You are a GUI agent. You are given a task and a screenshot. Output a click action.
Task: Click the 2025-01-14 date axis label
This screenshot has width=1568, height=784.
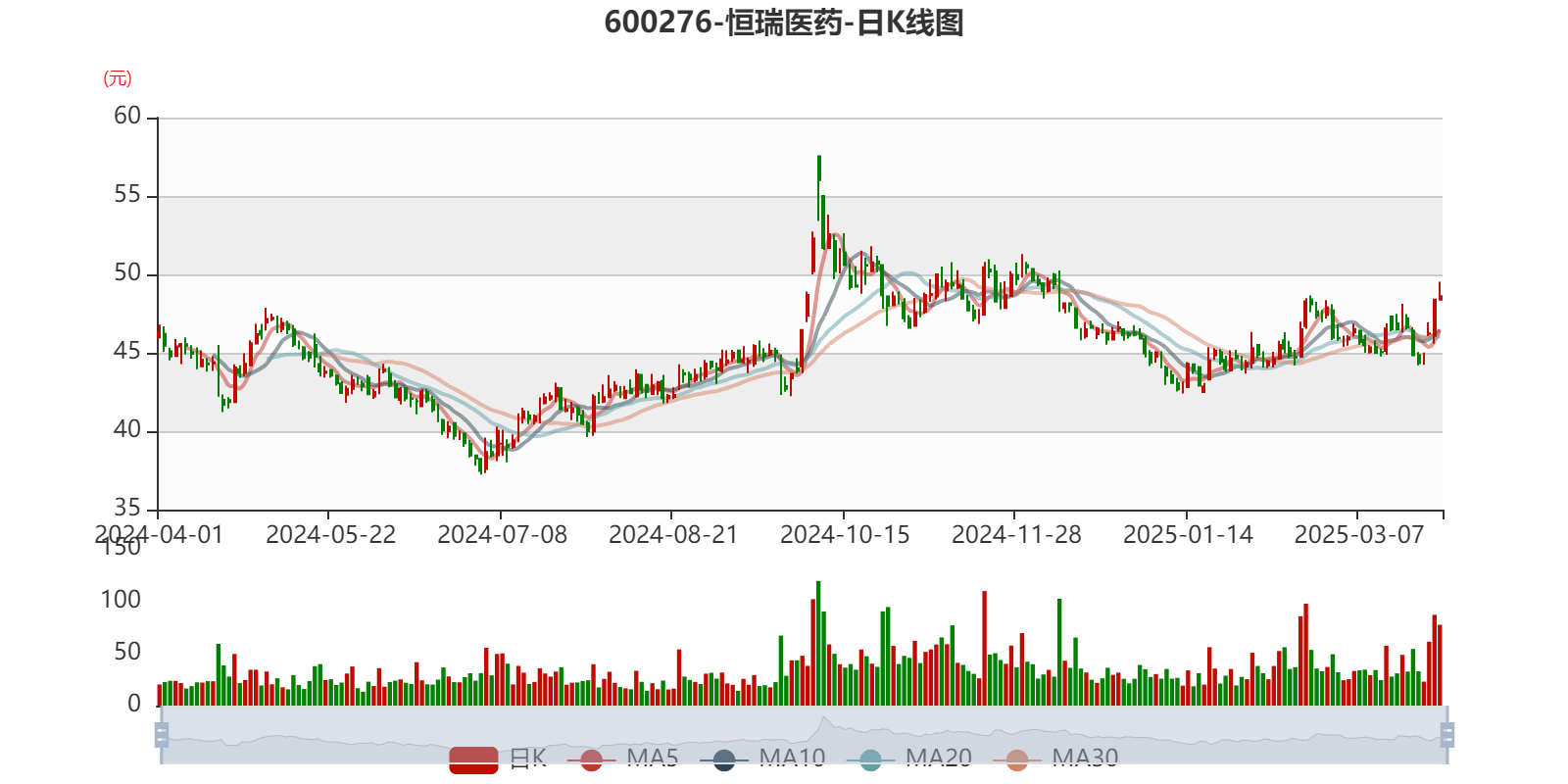[x=1187, y=535]
